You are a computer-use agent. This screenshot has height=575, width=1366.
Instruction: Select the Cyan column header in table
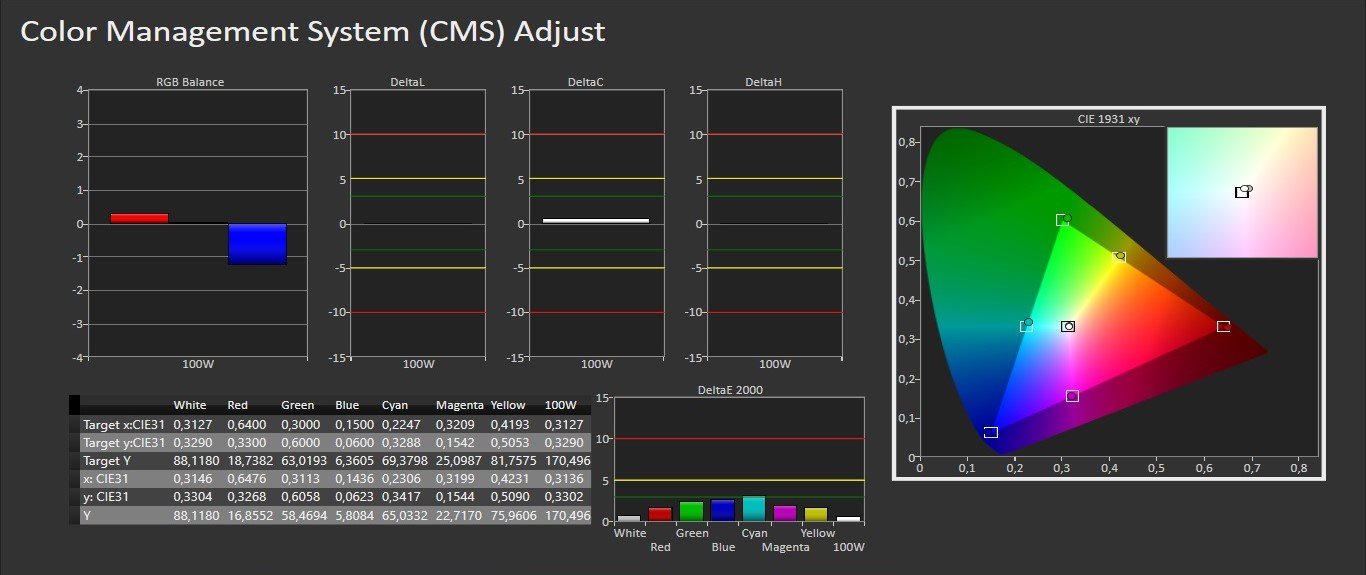396,405
